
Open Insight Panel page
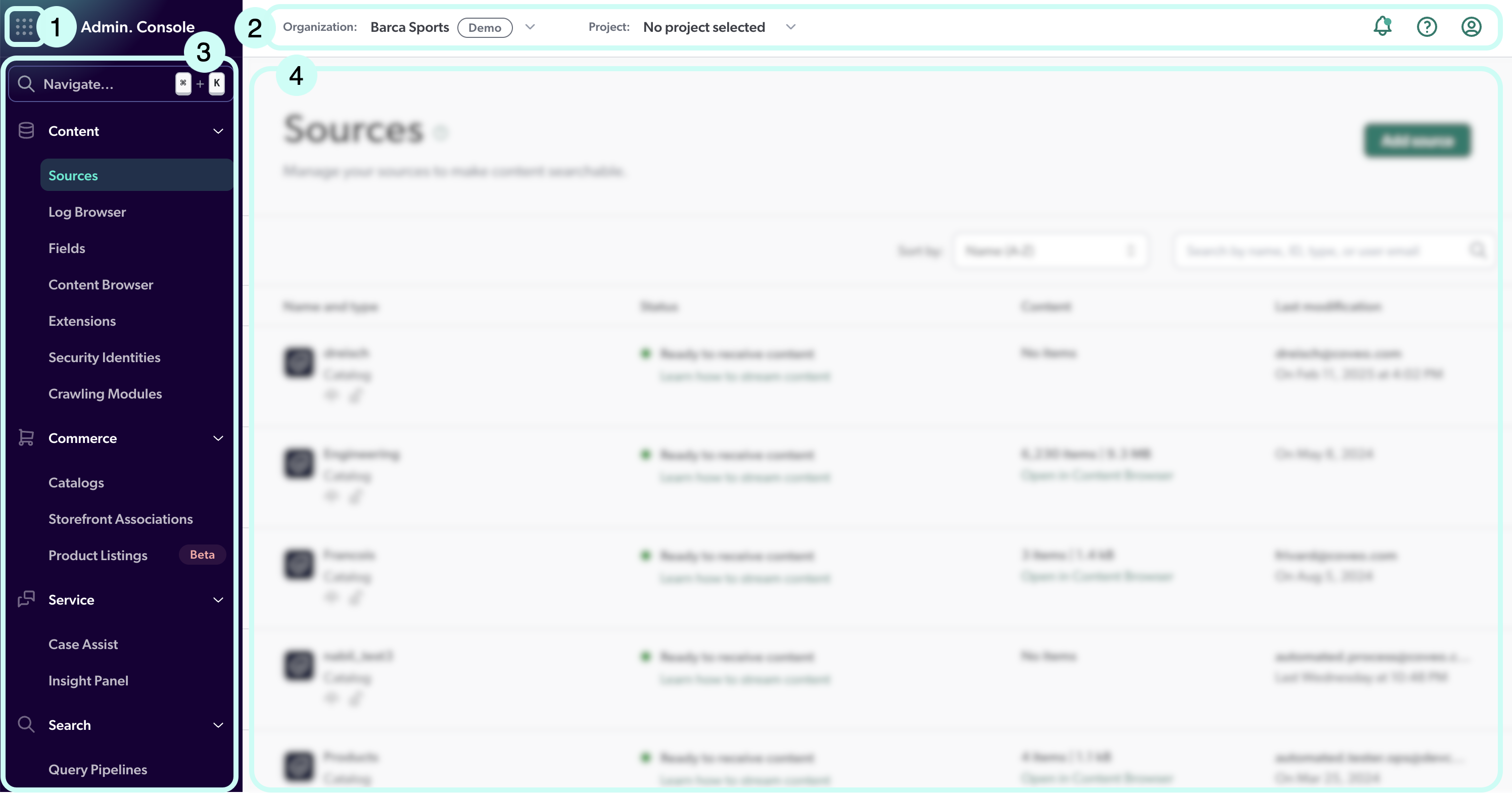[x=88, y=680]
